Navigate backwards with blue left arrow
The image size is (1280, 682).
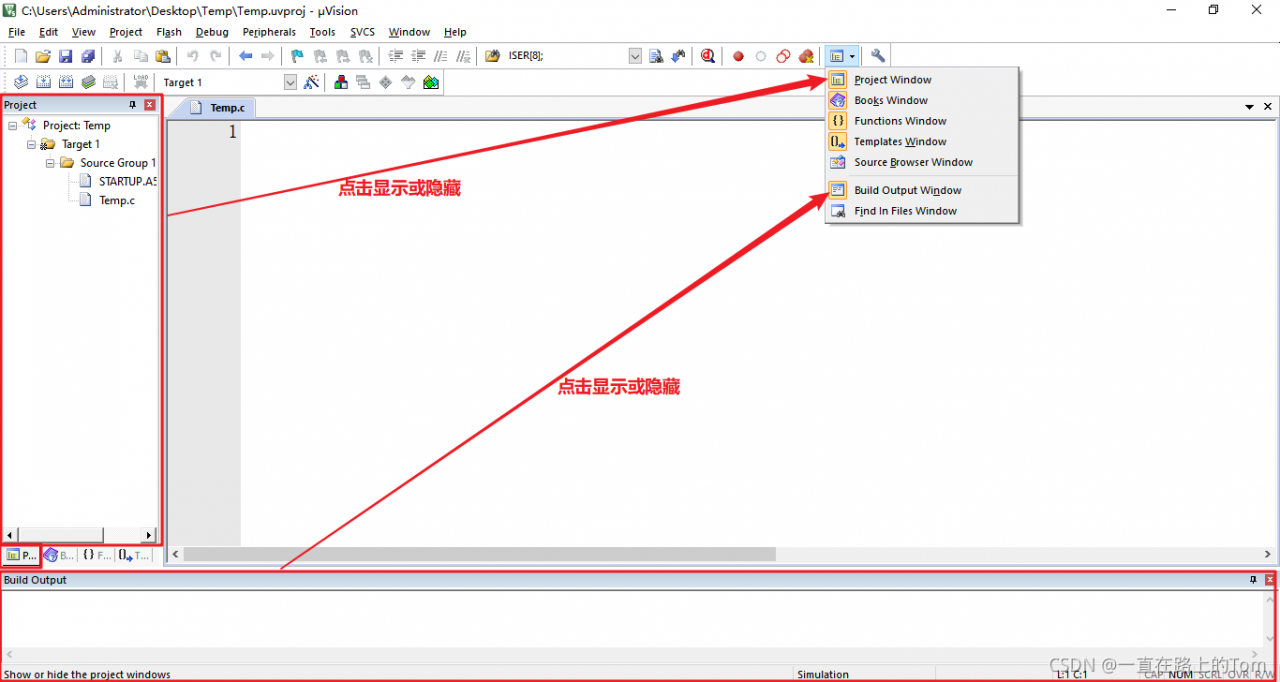[245, 56]
